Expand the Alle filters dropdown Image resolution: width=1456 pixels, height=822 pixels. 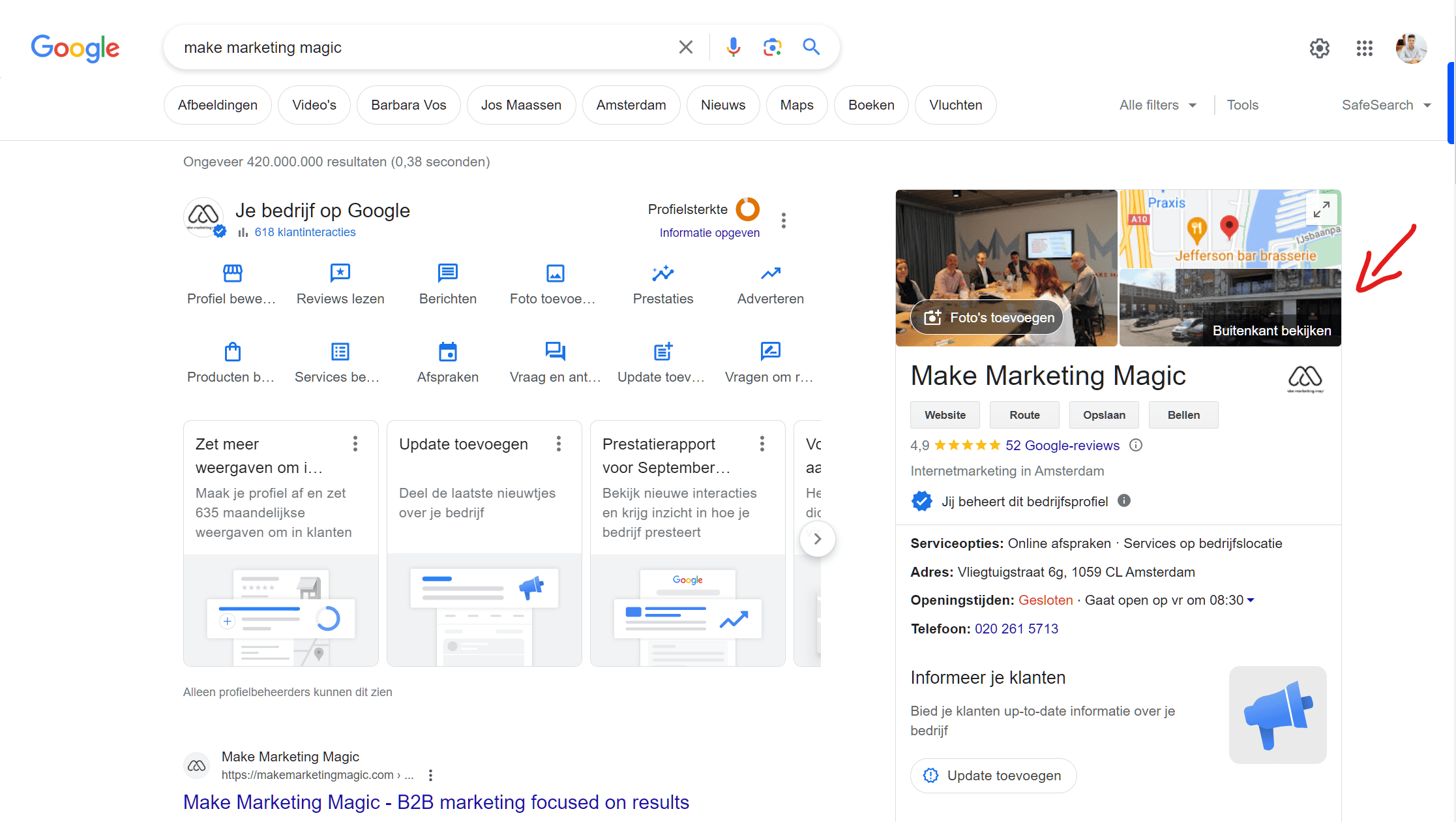pos(1158,105)
